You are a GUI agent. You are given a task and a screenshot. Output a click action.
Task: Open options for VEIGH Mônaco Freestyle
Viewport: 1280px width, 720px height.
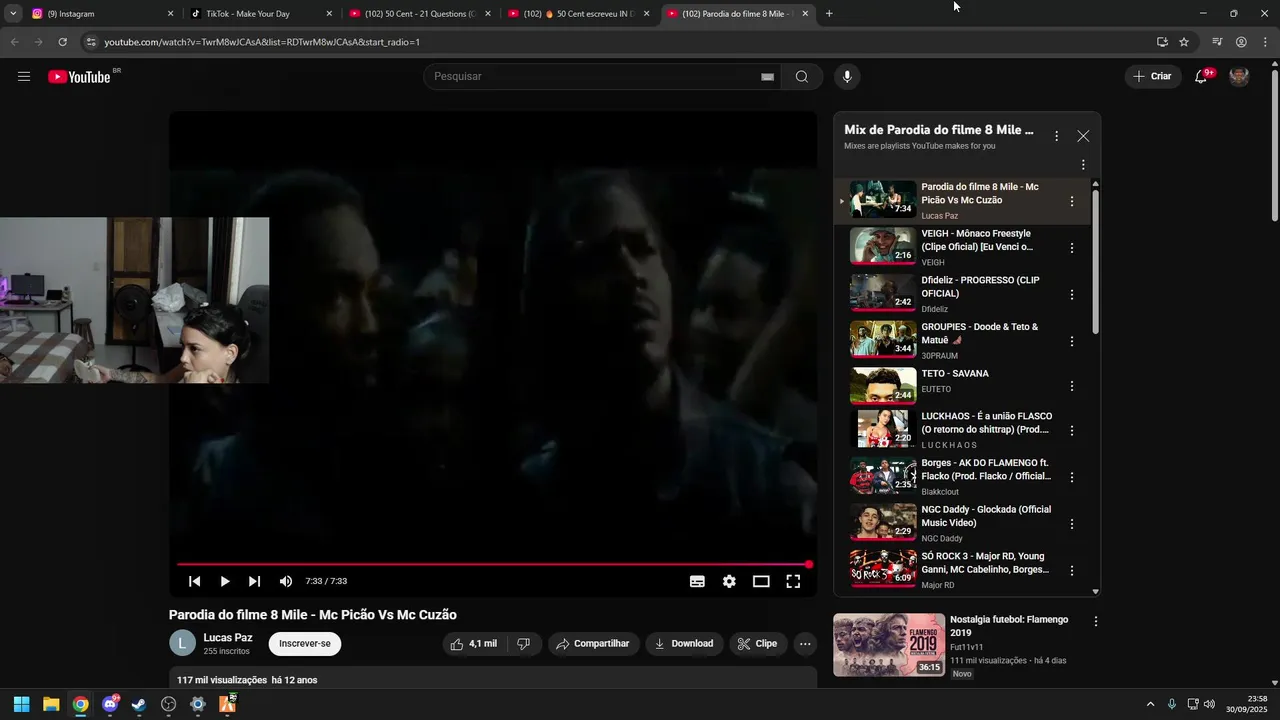tap(1072, 248)
